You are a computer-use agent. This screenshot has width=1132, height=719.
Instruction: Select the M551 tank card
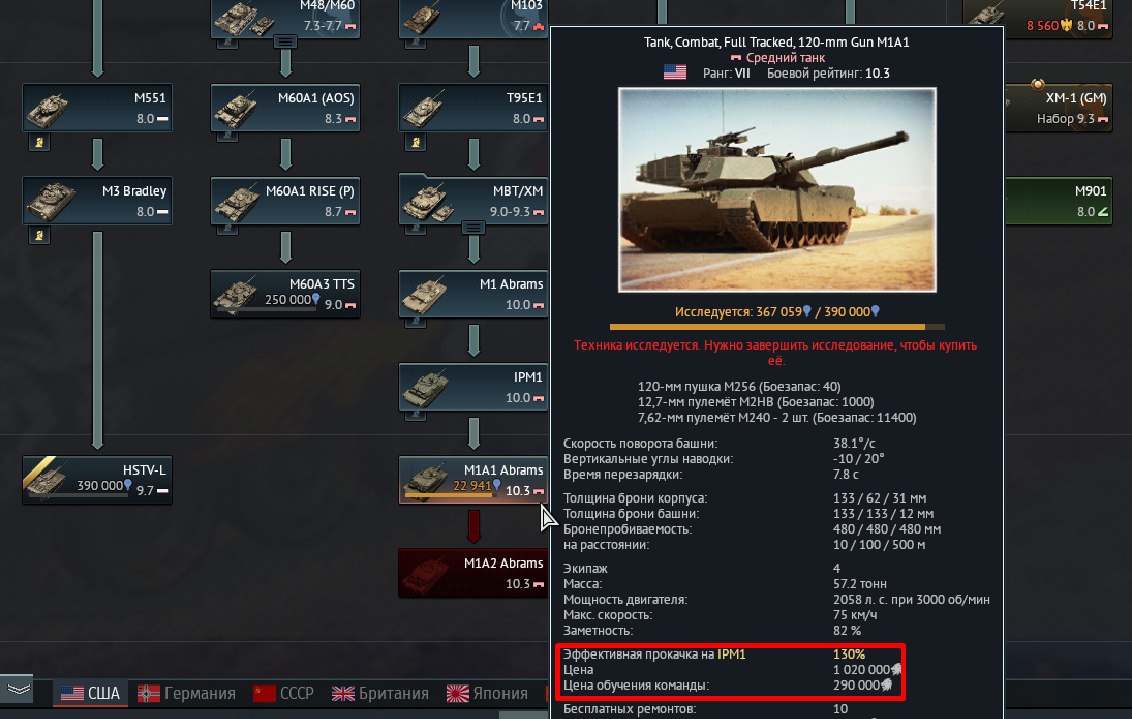(x=97, y=108)
